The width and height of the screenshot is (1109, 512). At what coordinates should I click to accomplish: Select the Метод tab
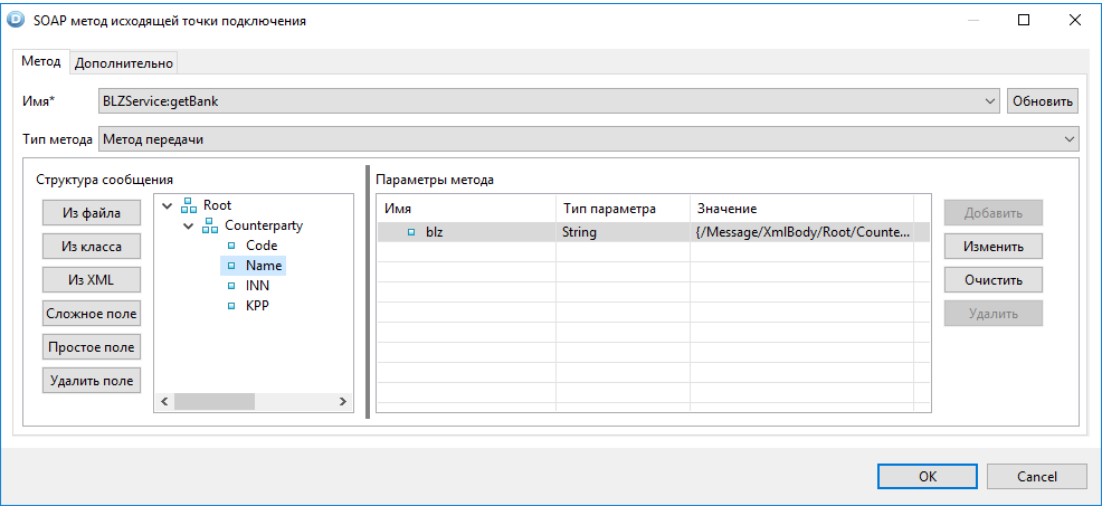point(41,62)
